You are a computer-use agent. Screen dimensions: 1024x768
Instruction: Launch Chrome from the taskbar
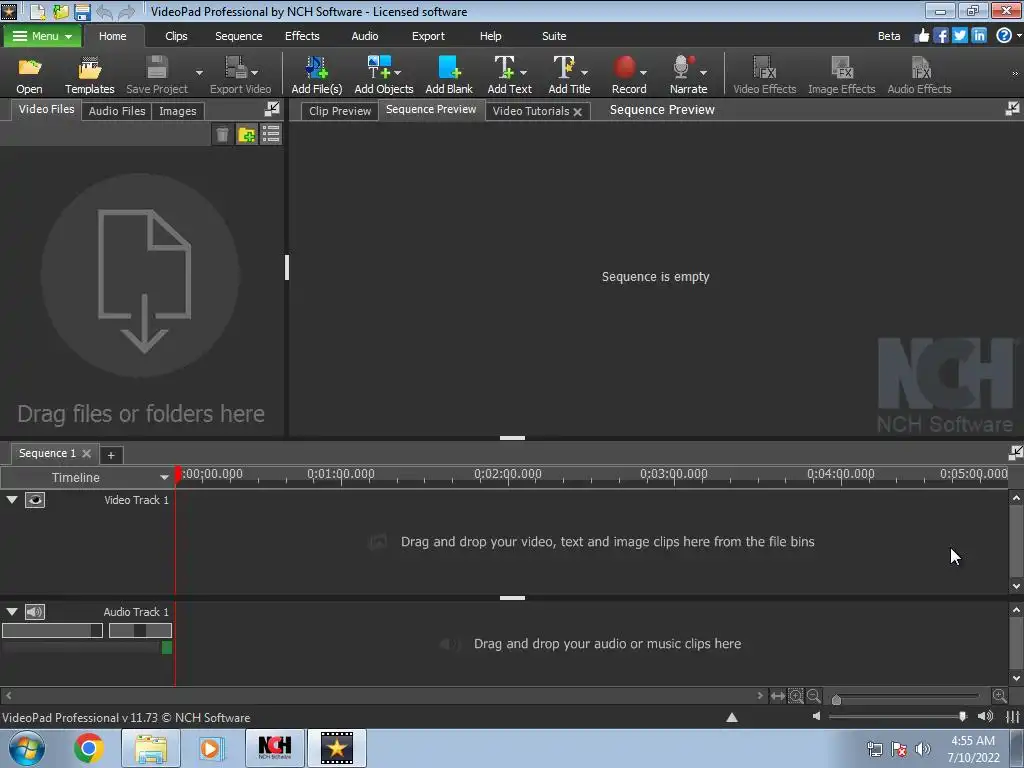pyautogui.click(x=89, y=748)
